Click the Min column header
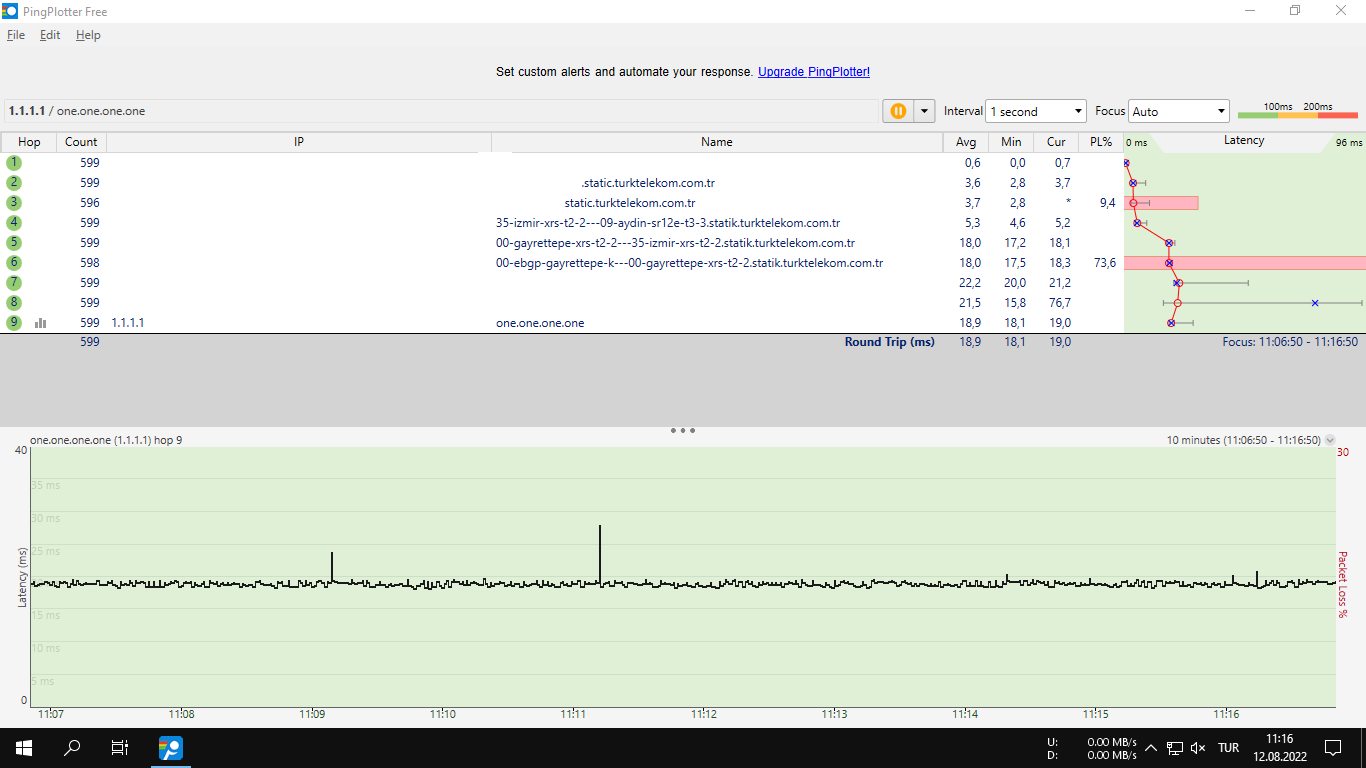 pos(1011,142)
